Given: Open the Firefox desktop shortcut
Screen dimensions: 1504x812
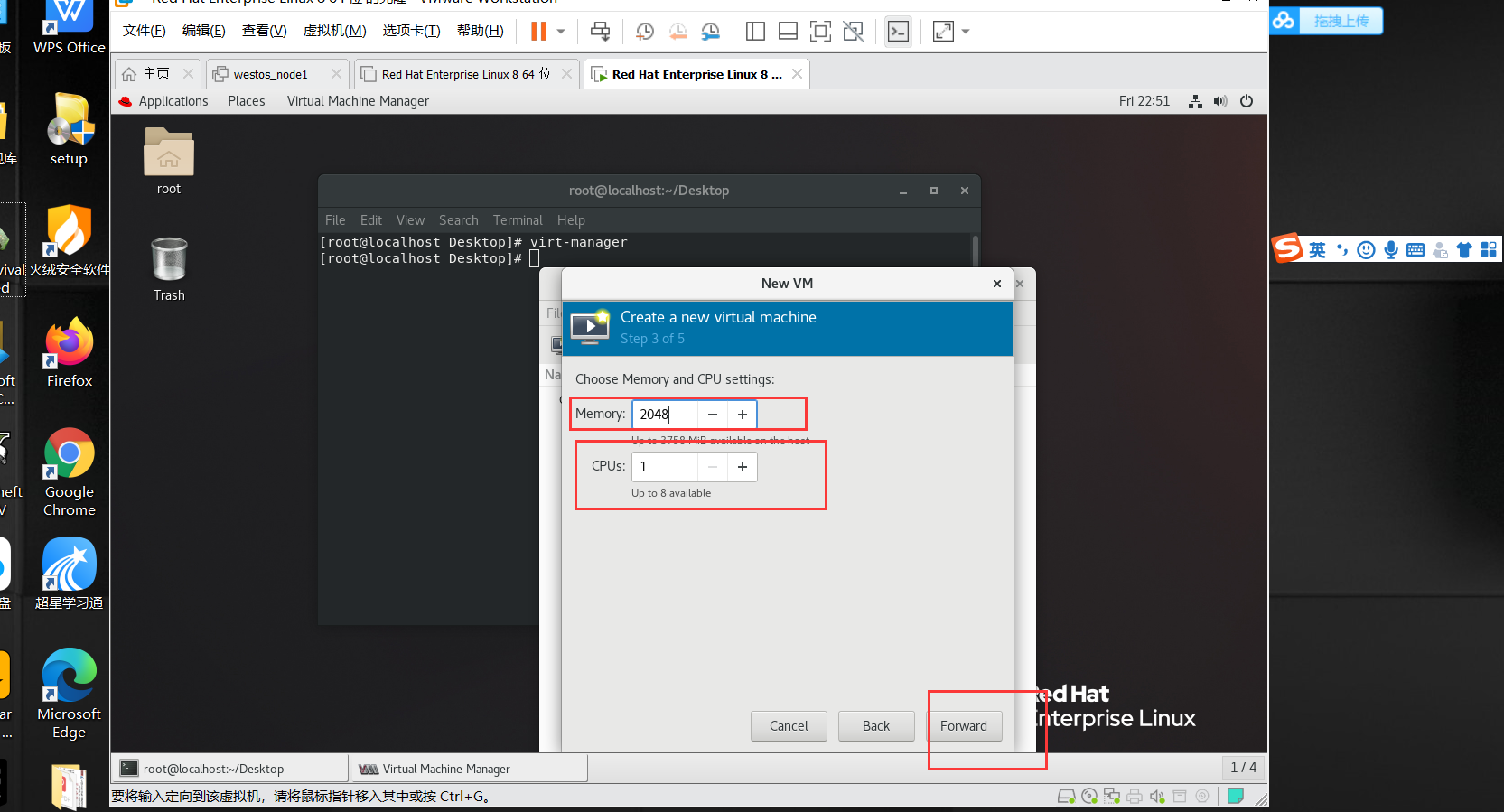Looking at the screenshot, I should pos(70,353).
